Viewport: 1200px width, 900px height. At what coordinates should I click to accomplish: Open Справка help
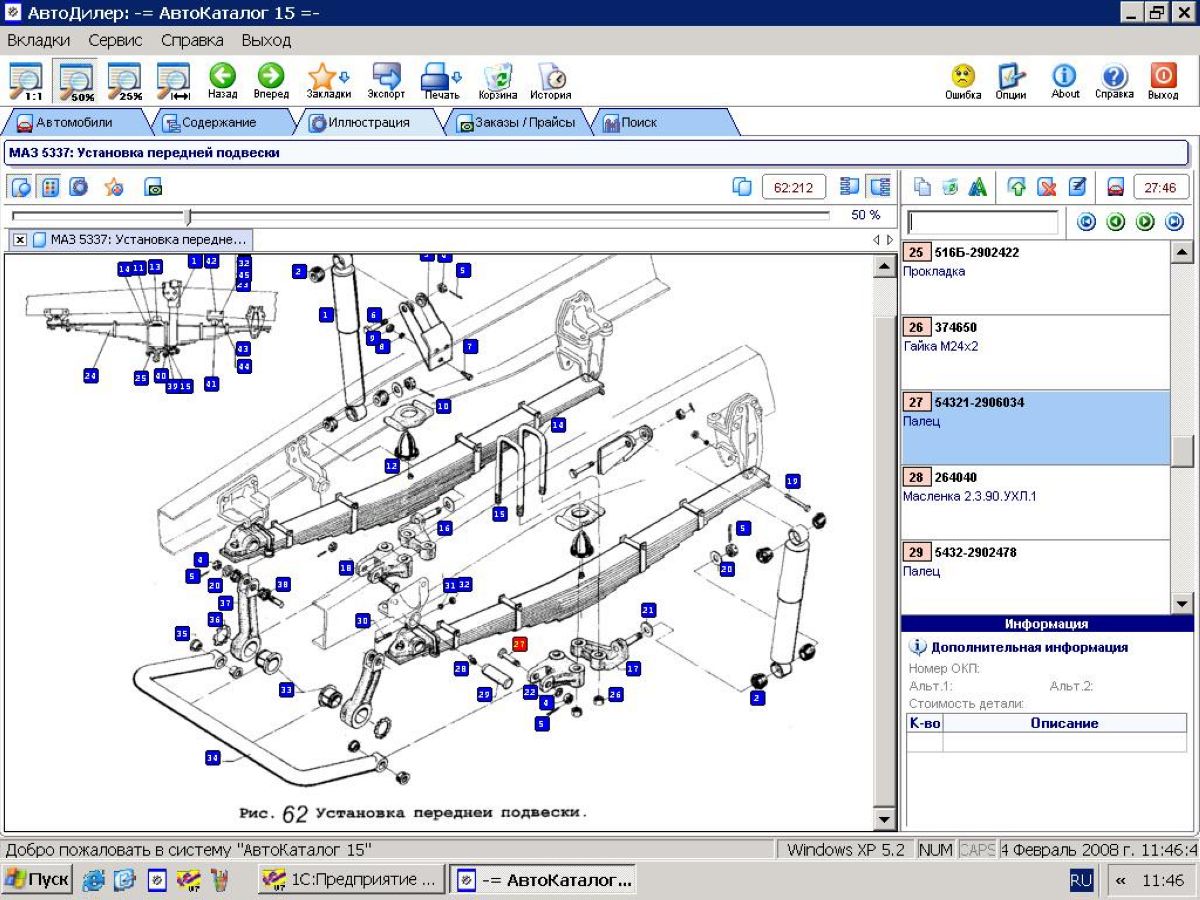point(1114,81)
